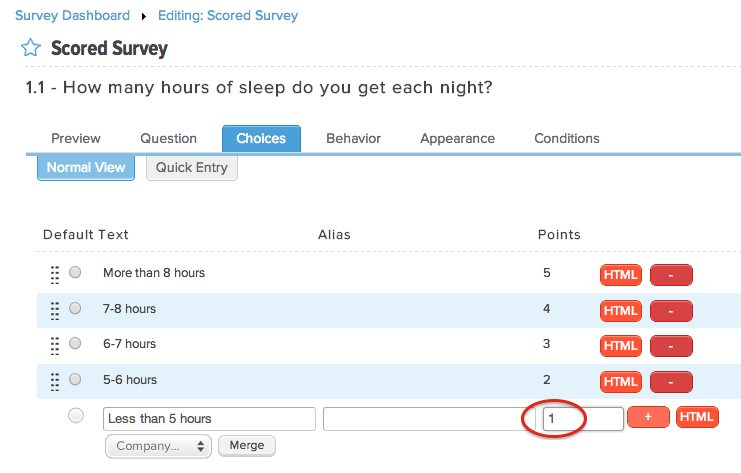Go to Survey Dashboard link
The image size is (741, 473).
pyautogui.click(x=72, y=16)
